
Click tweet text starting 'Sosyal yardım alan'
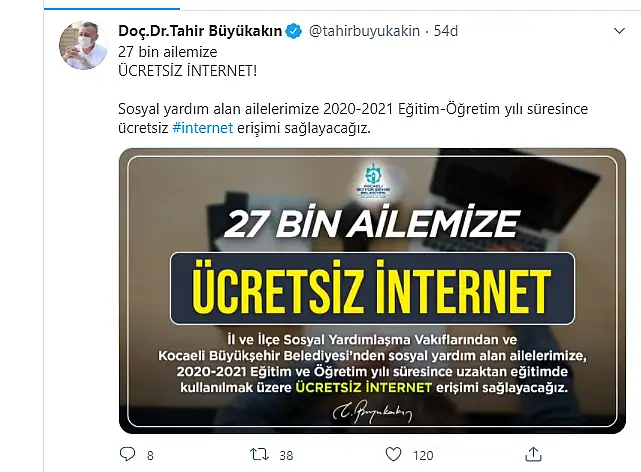click(353, 119)
